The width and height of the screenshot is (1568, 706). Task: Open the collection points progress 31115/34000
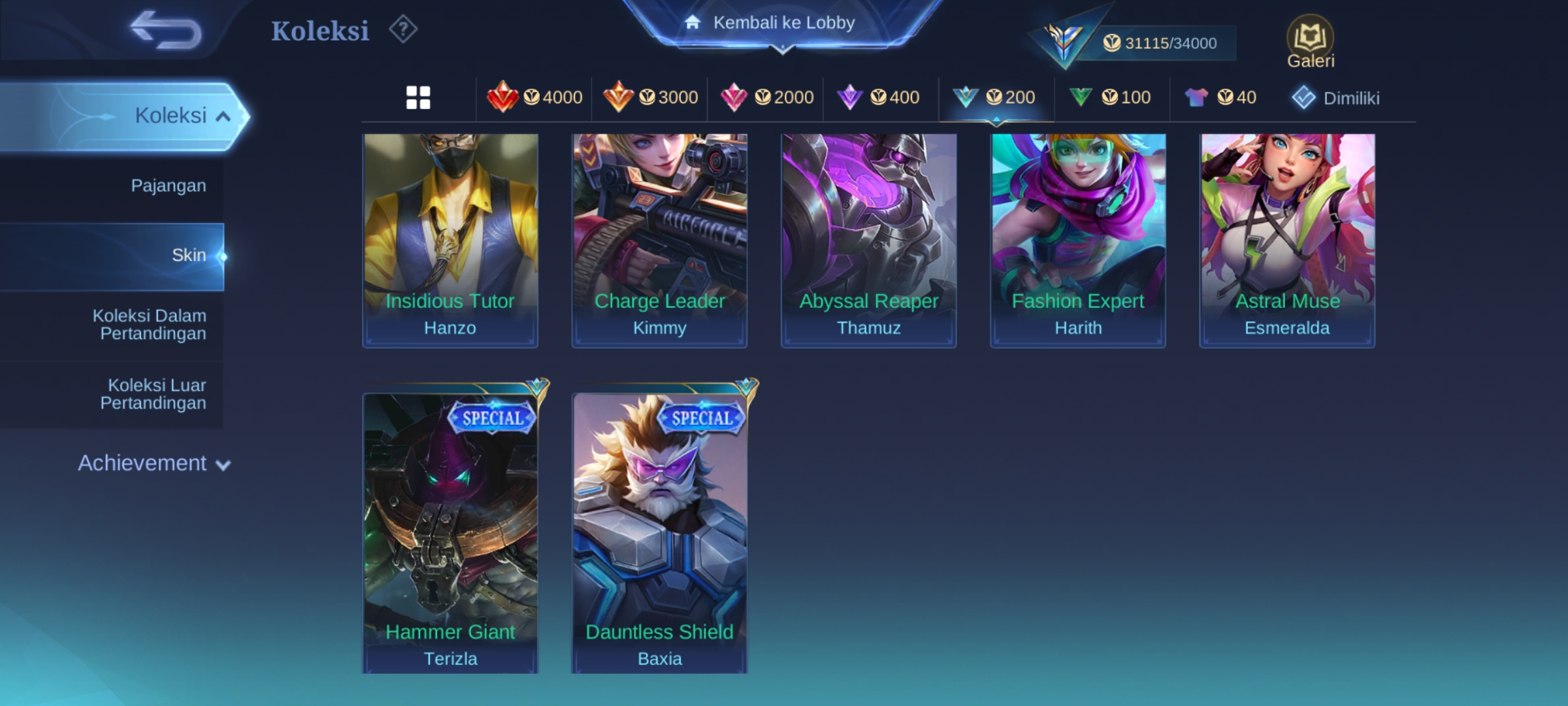pos(1159,43)
